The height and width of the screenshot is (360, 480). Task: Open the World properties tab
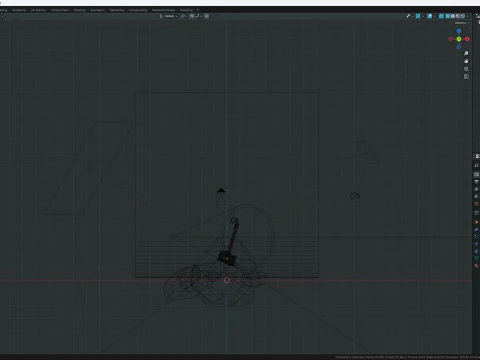tap(477, 204)
